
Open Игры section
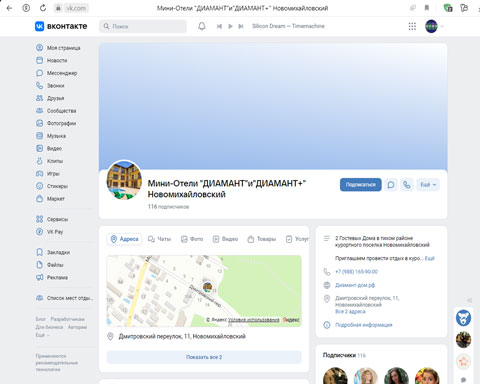(x=48, y=174)
